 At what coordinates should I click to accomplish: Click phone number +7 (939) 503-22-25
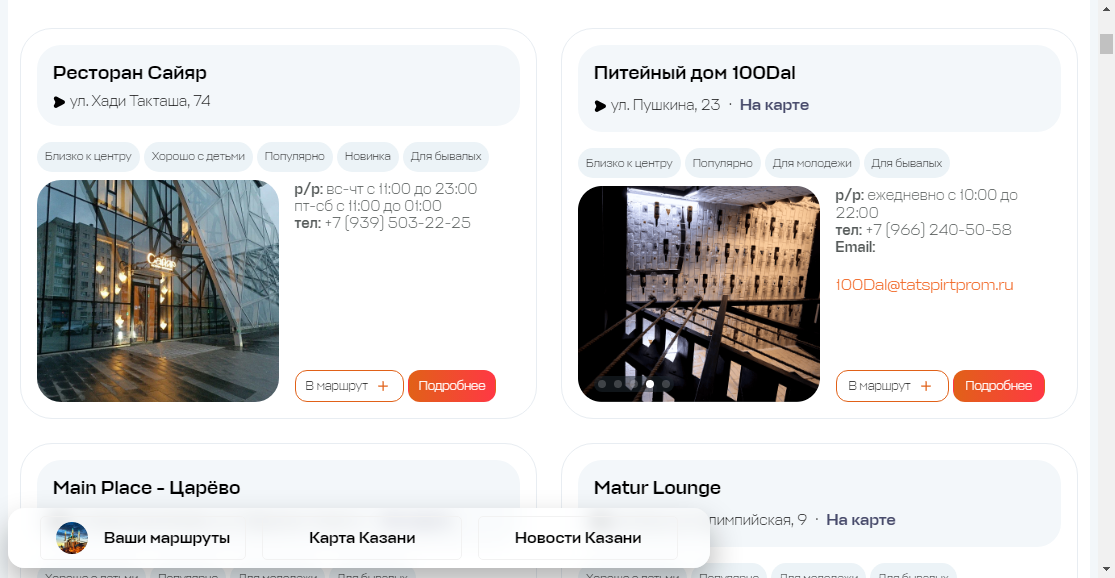398,223
